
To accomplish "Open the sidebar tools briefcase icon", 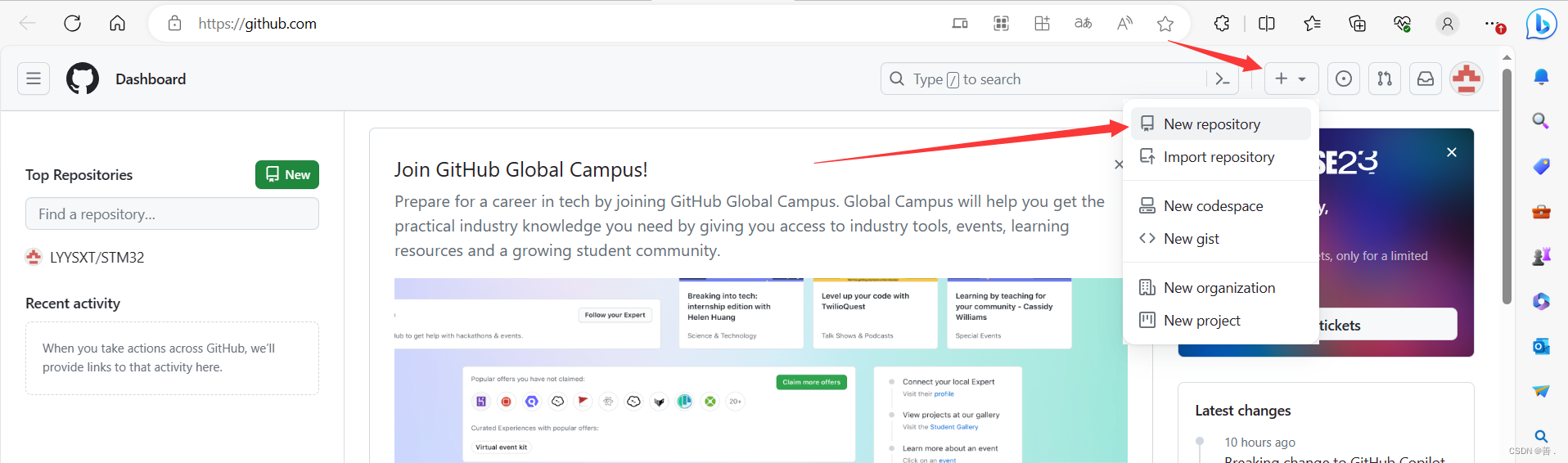I will click(1541, 211).
